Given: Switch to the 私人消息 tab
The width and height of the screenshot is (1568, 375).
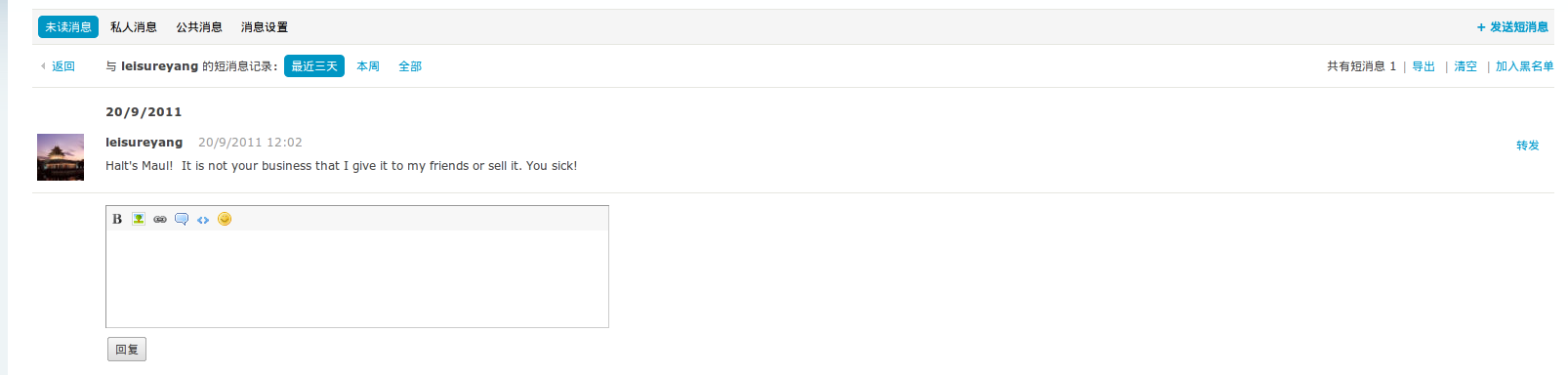Looking at the screenshot, I should click(x=134, y=27).
